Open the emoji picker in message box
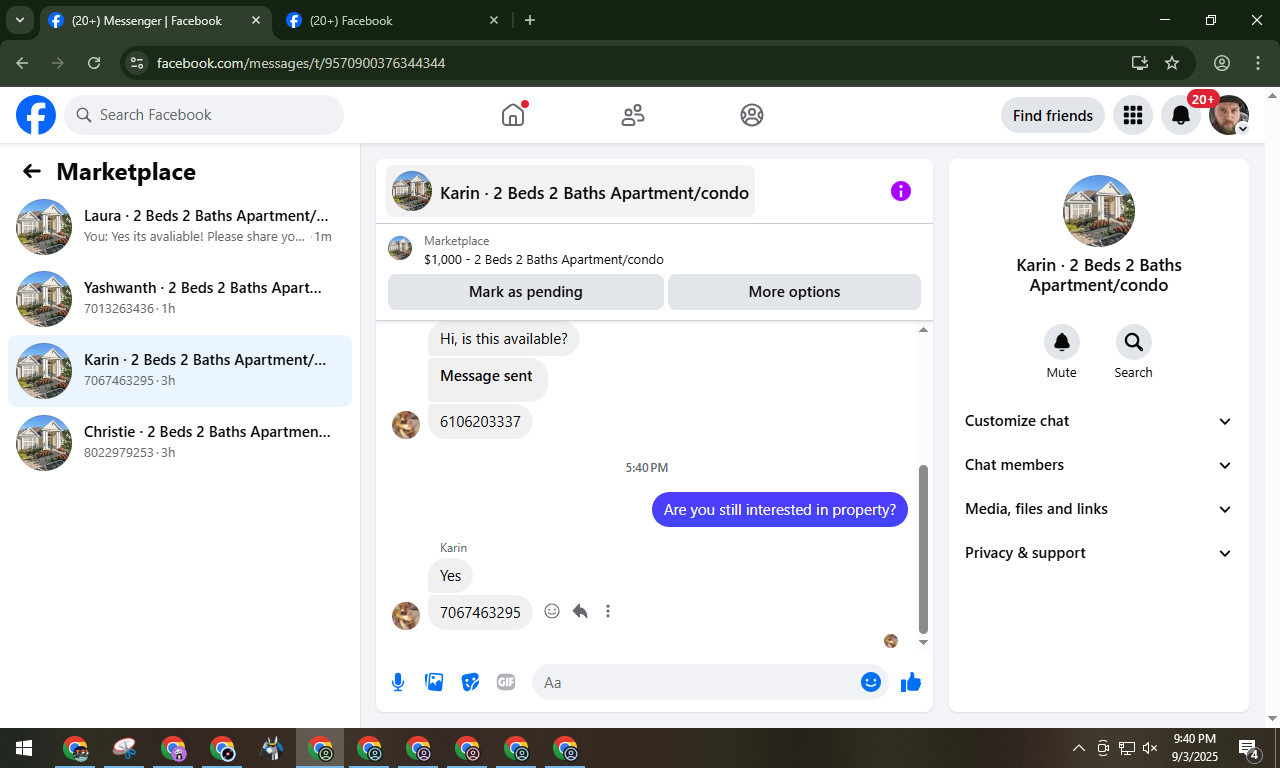The image size is (1280, 768). click(x=871, y=682)
